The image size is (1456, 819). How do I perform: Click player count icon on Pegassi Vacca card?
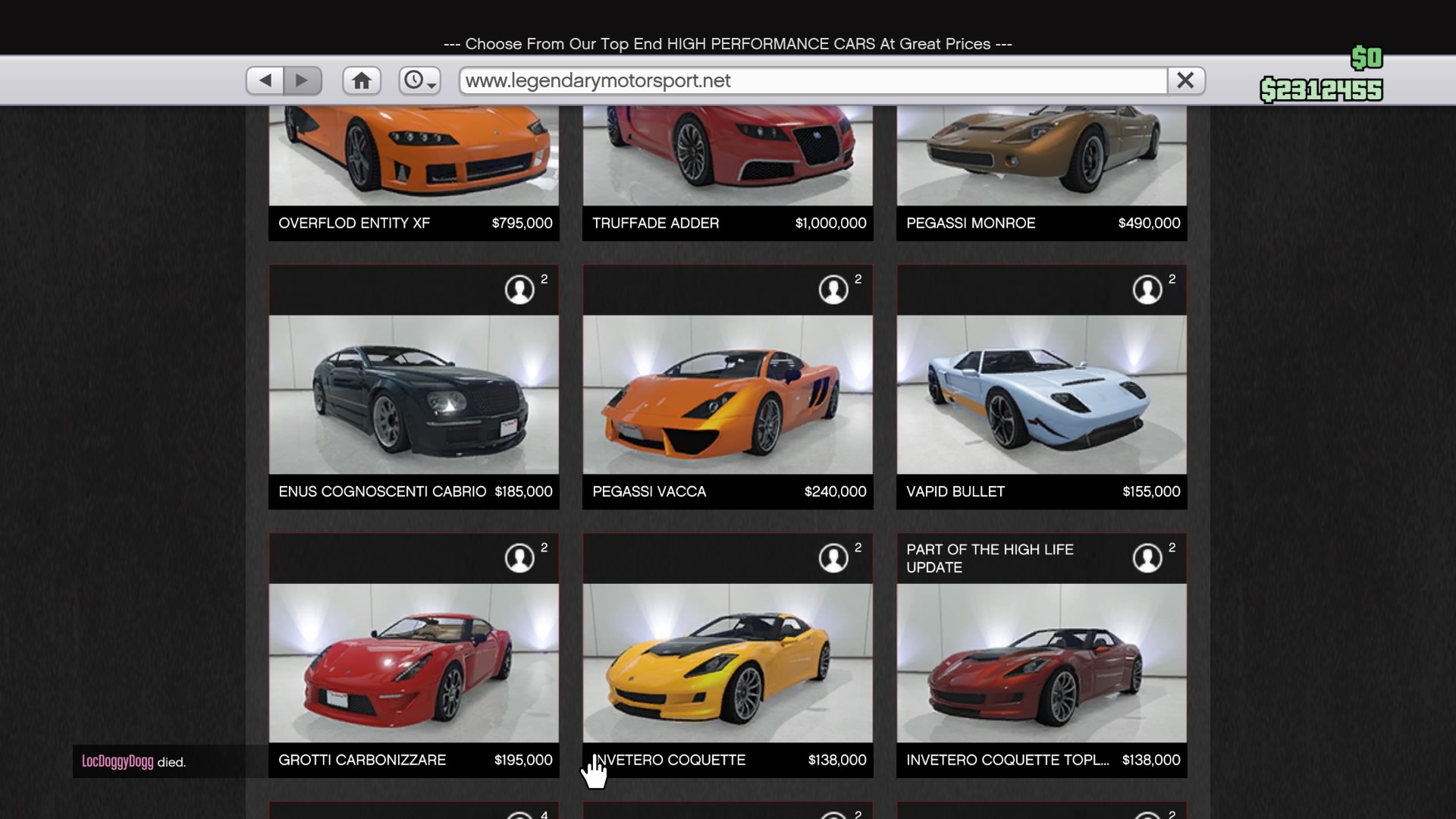[833, 290]
